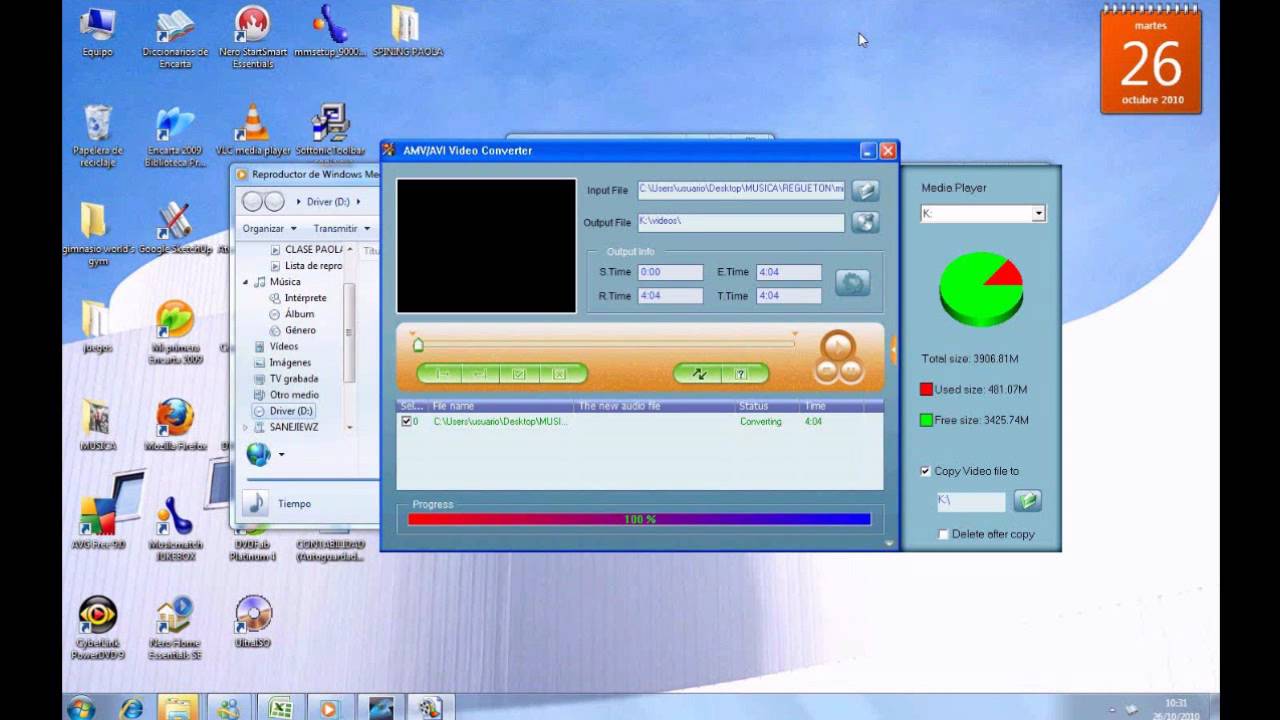
Task: Click the Status column header
Action: click(x=769, y=407)
